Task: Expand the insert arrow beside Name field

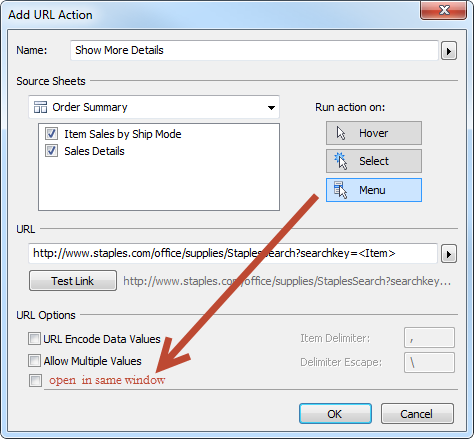Action: pyautogui.click(x=449, y=51)
